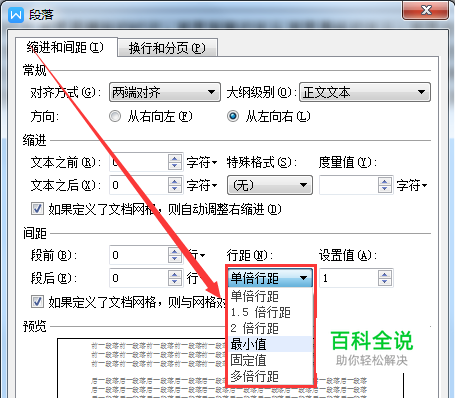Click the WPS Writer icon in title bar
The height and width of the screenshot is (398, 455).
tap(16, 15)
